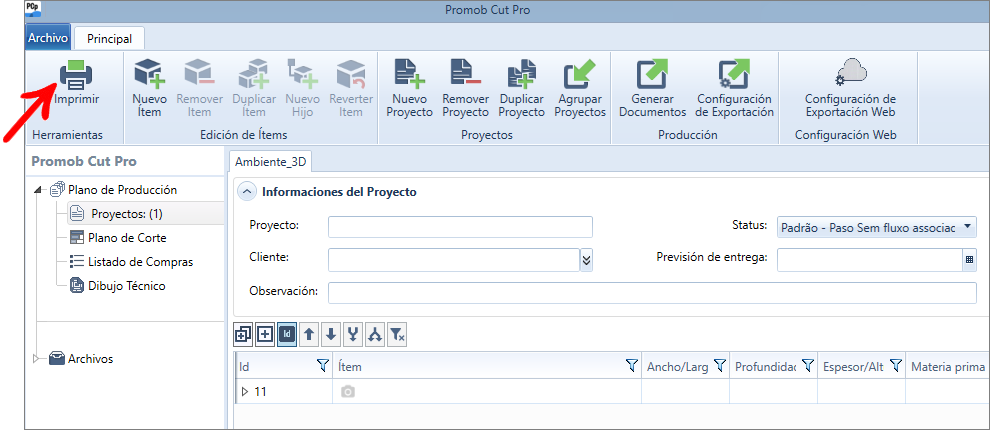Open the Archivo menu tab
This screenshot has height=430, width=990.
click(x=48, y=38)
